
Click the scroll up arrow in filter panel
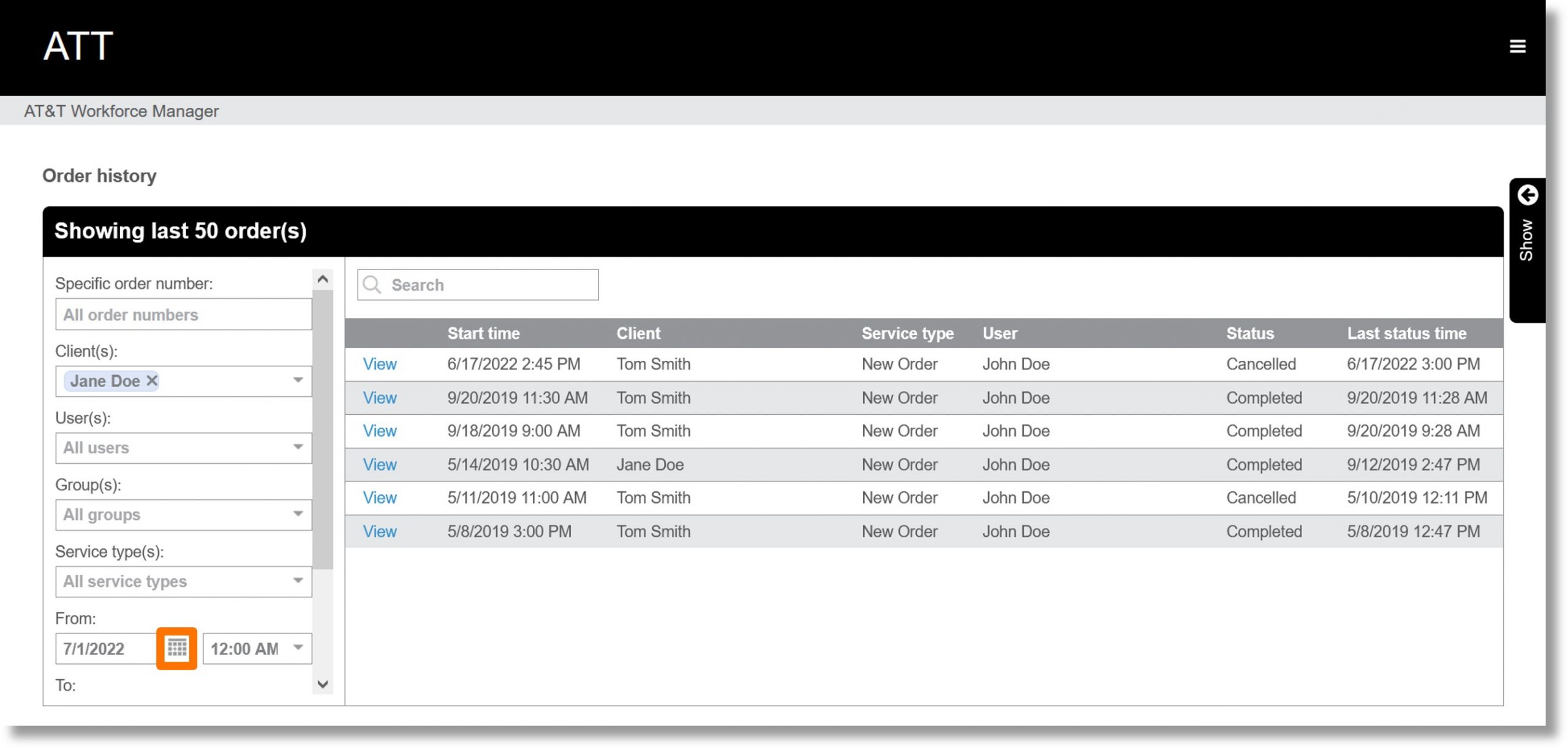click(x=322, y=279)
